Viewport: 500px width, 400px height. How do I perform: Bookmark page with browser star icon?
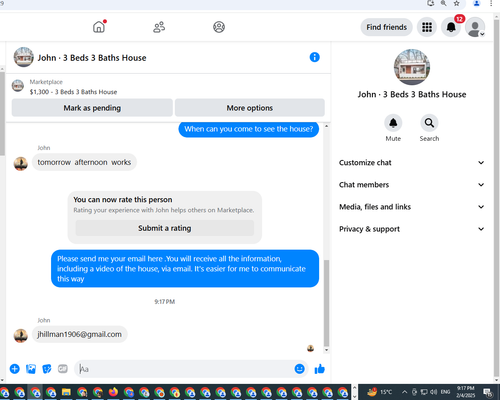click(457, 3)
